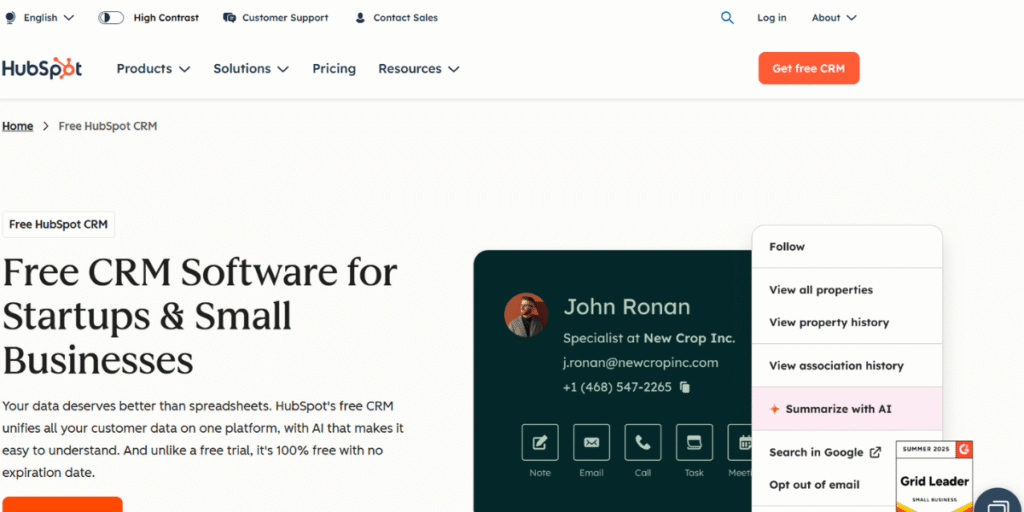Click John Ronan's profile photo
The width and height of the screenshot is (1024, 512).
[526, 315]
